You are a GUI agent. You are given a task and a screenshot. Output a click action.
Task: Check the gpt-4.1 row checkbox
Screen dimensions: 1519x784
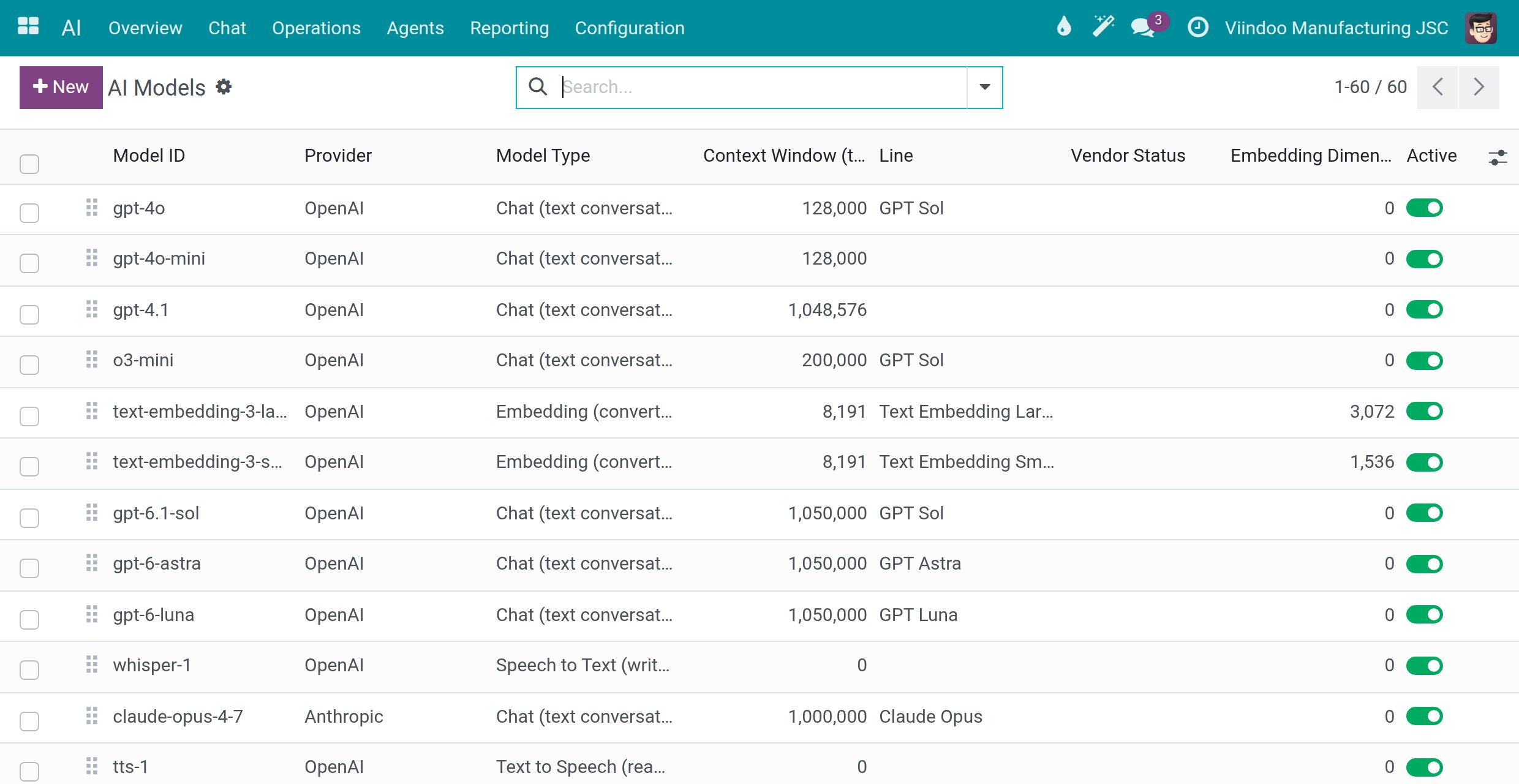point(29,314)
